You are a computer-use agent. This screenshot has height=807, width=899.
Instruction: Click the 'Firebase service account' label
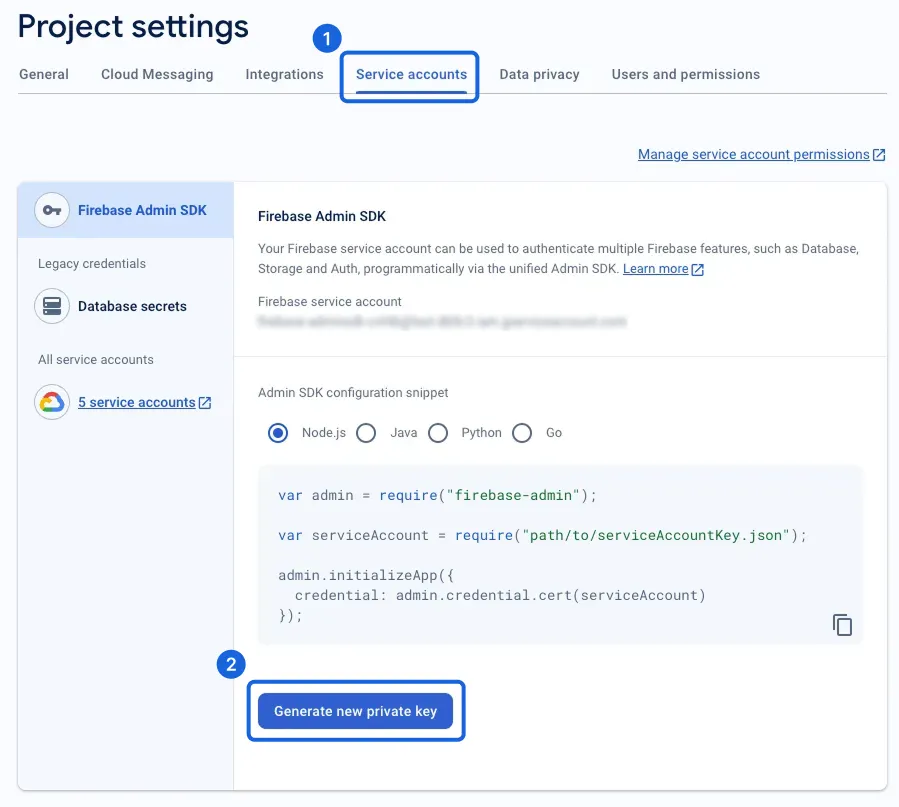[x=330, y=301]
